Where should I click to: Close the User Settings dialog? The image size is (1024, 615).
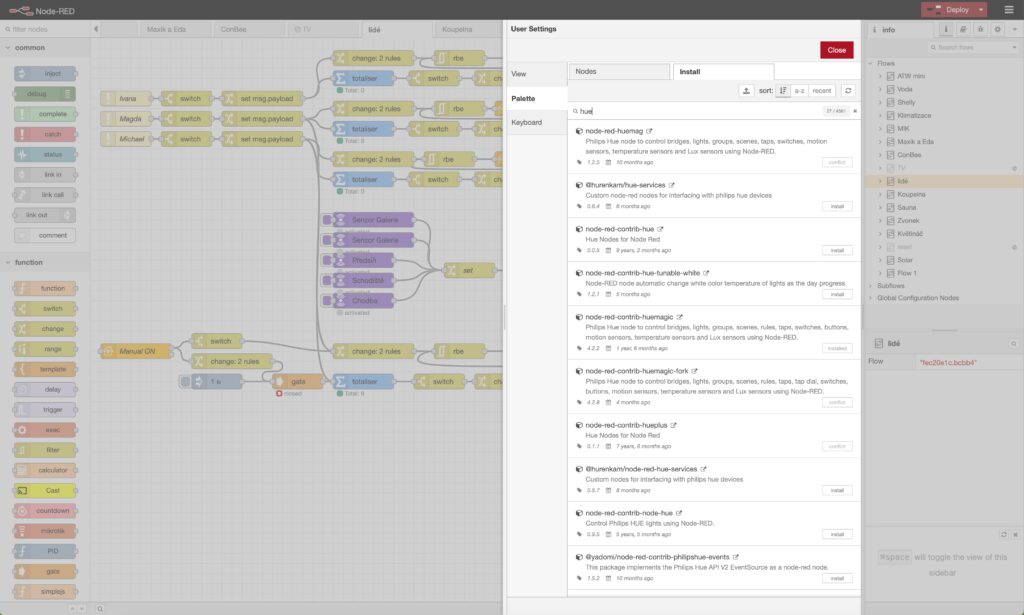[837, 50]
